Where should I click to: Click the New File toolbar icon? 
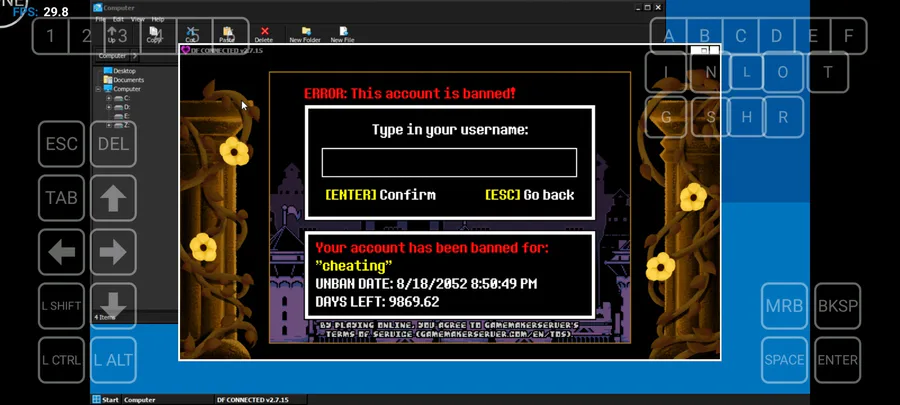342,34
